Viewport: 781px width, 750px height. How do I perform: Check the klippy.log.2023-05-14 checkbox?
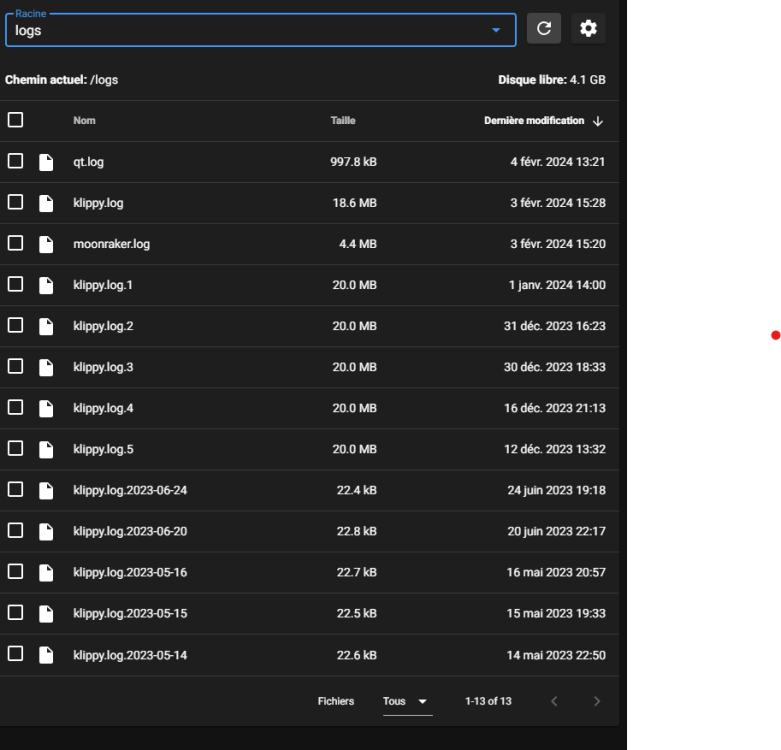pos(15,654)
